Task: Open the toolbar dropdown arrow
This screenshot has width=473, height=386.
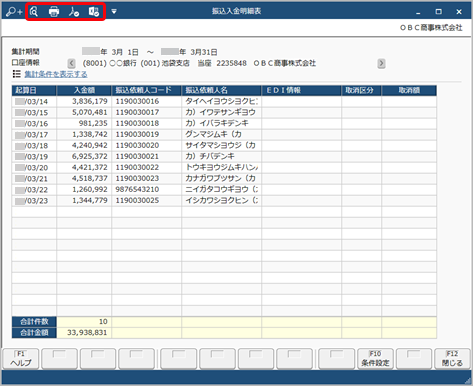Action: [114, 12]
